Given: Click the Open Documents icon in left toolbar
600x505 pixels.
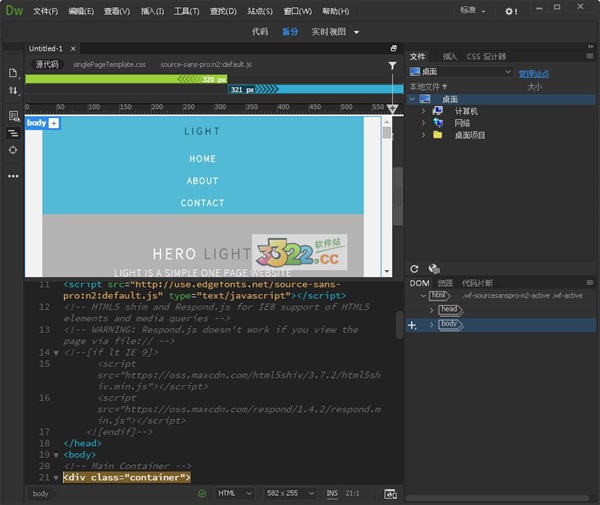Looking at the screenshot, I should (13, 73).
